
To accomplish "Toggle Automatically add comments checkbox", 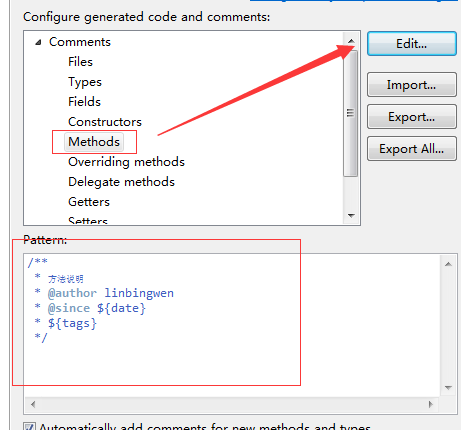I will click(x=29, y=426).
